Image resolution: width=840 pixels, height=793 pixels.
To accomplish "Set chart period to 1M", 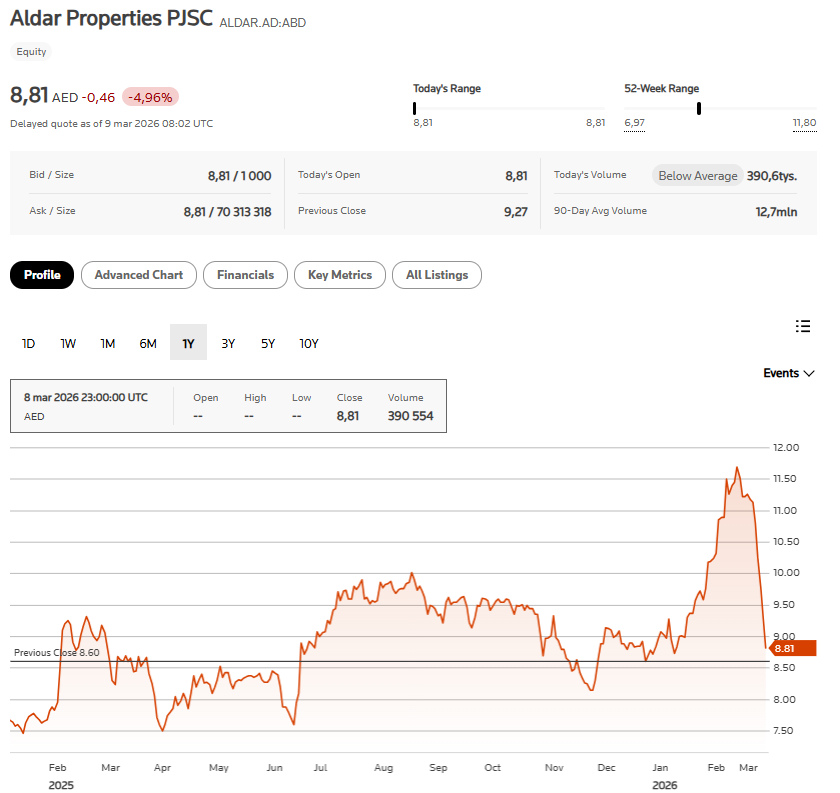I will (x=108, y=343).
